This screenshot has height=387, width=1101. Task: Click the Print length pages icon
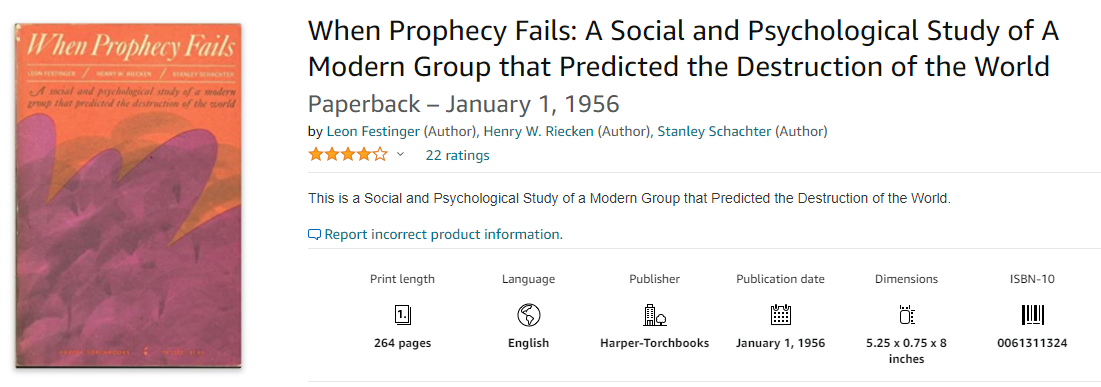[x=402, y=315]
